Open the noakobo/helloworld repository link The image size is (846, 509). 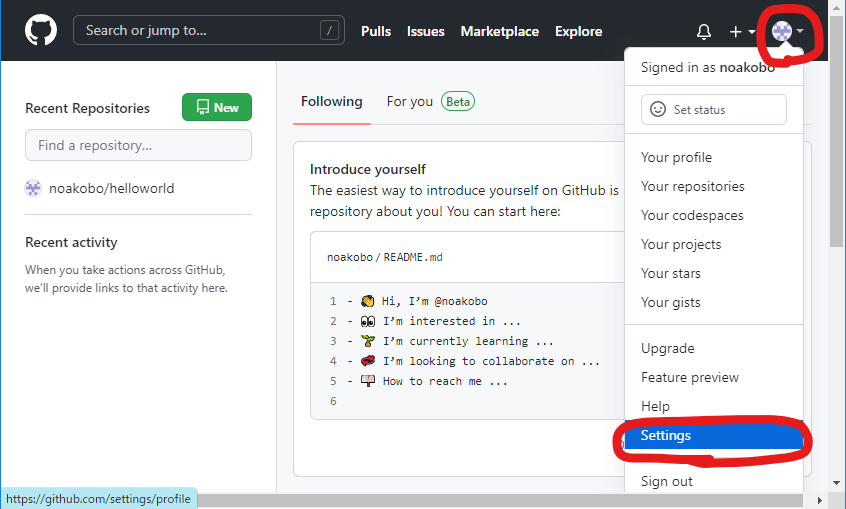click(x=111, y=188)
